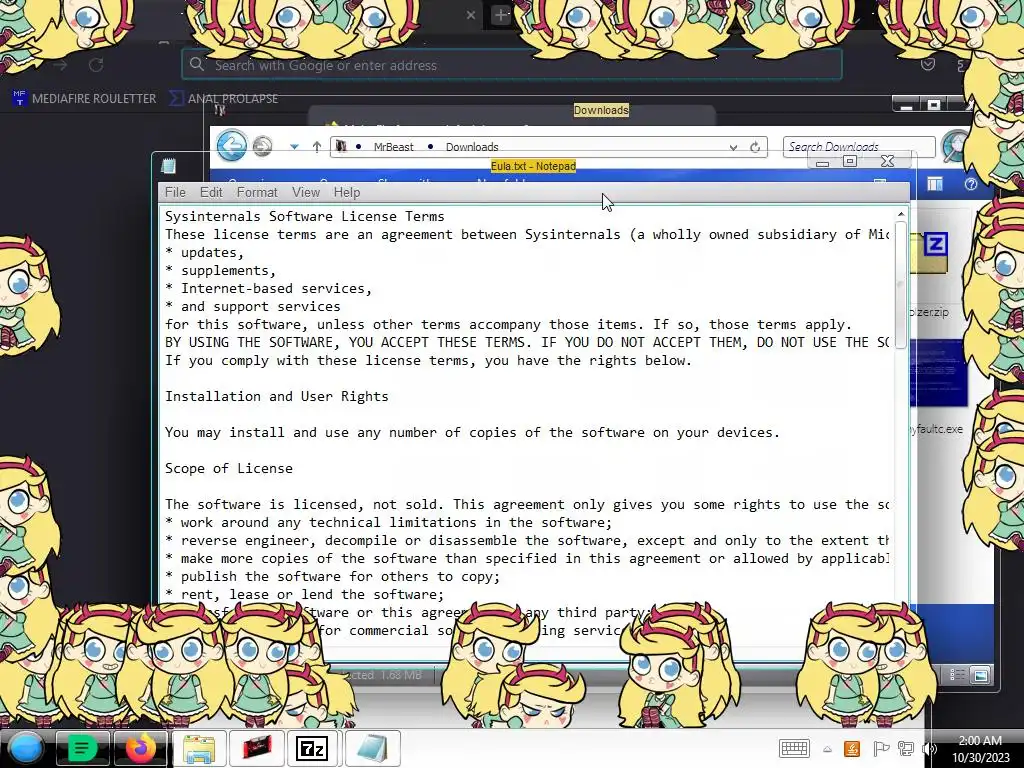Close the current browser tab

(x=471, y=14)
